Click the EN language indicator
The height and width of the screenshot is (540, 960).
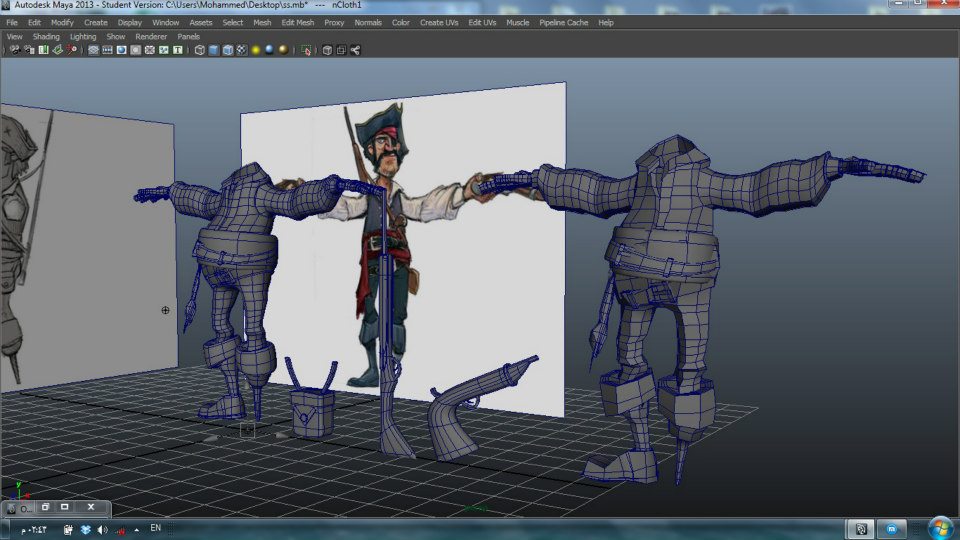click(x=156, y=528)
